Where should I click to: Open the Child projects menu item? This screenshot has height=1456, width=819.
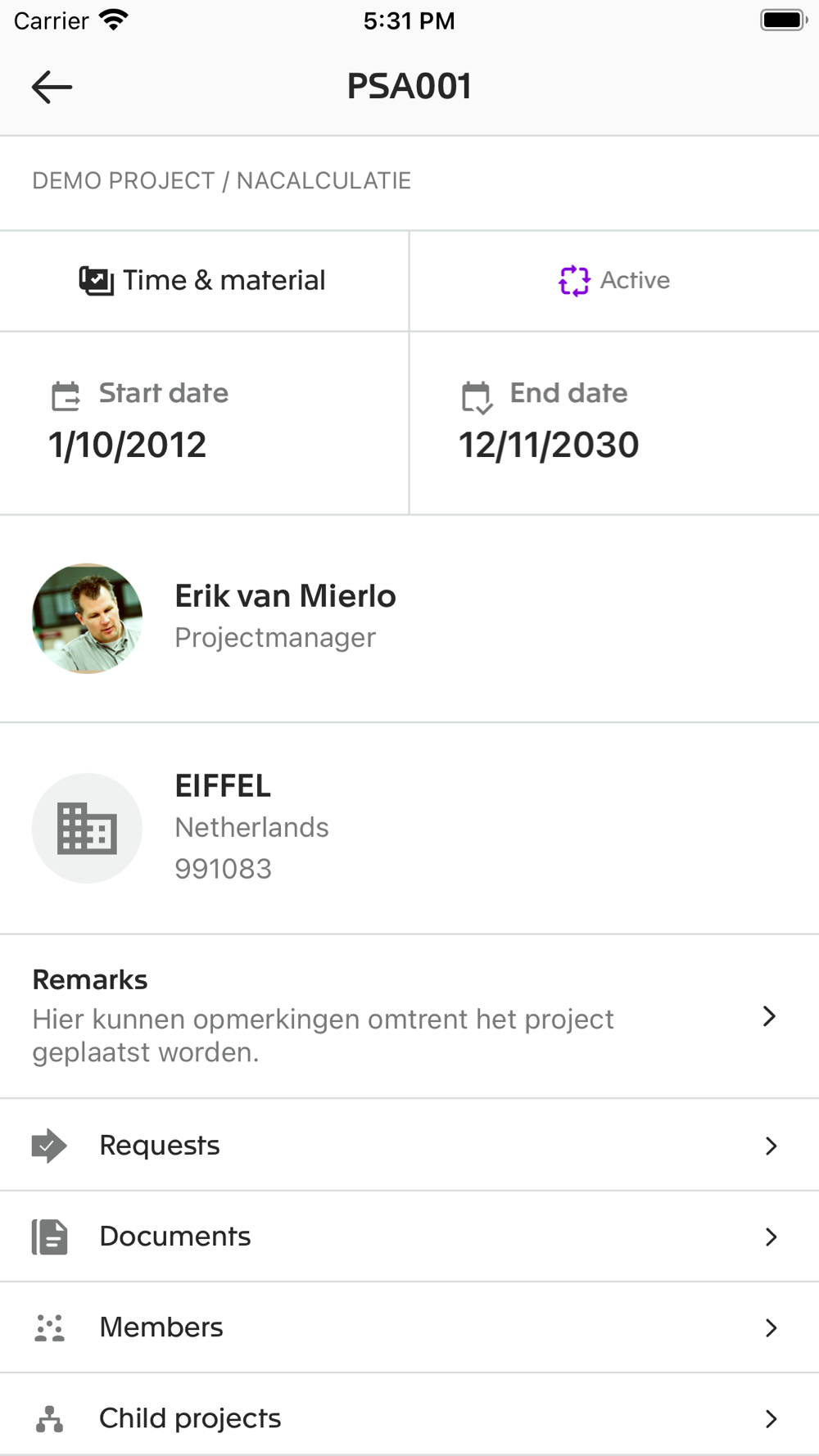[190, 1418]
